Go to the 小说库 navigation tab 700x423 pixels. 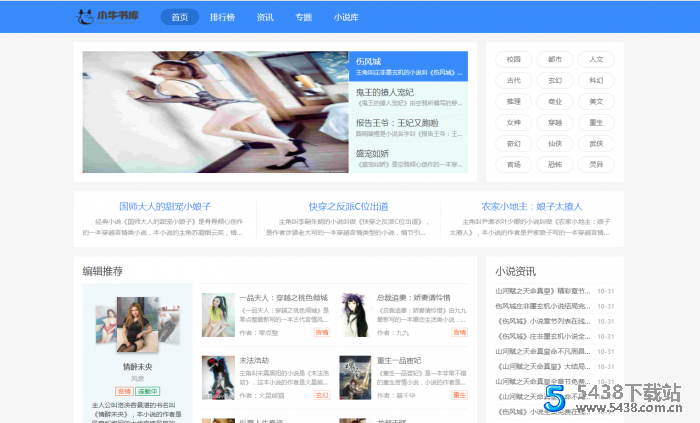tap(347, 17)
